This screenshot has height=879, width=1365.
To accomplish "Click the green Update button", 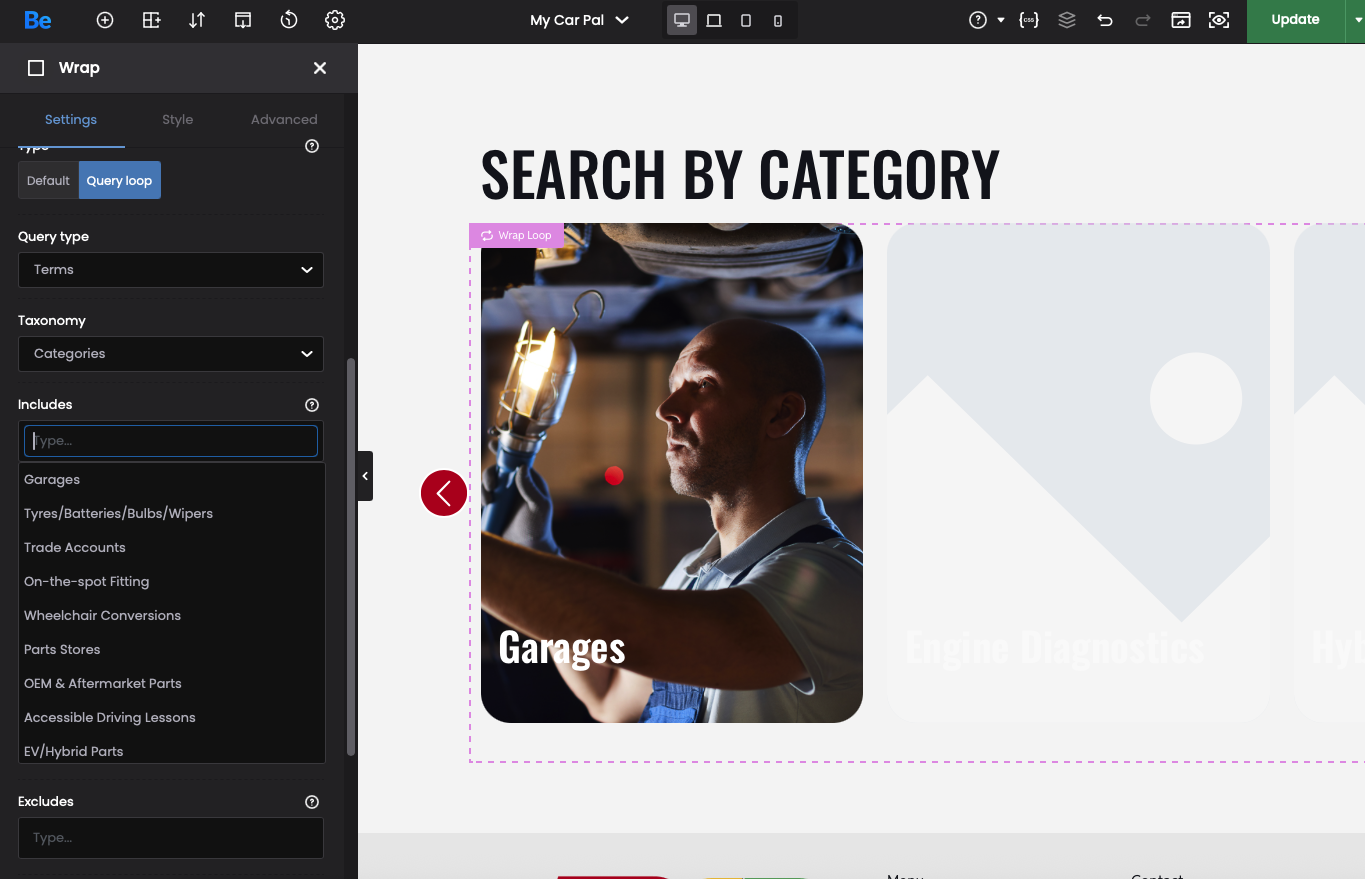I will point(1295,20).
